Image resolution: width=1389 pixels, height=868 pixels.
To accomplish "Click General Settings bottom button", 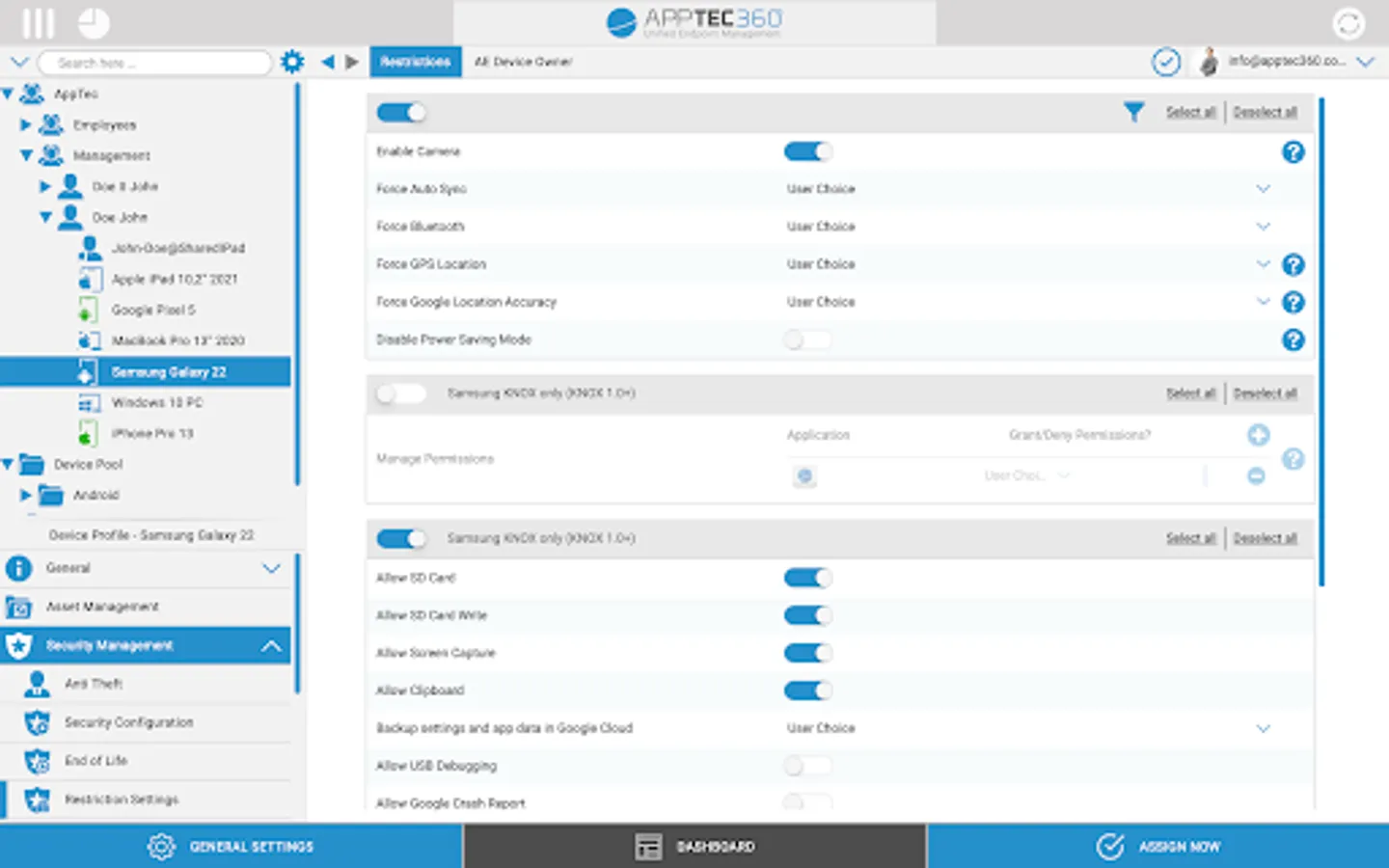I will tap(231, 846).
